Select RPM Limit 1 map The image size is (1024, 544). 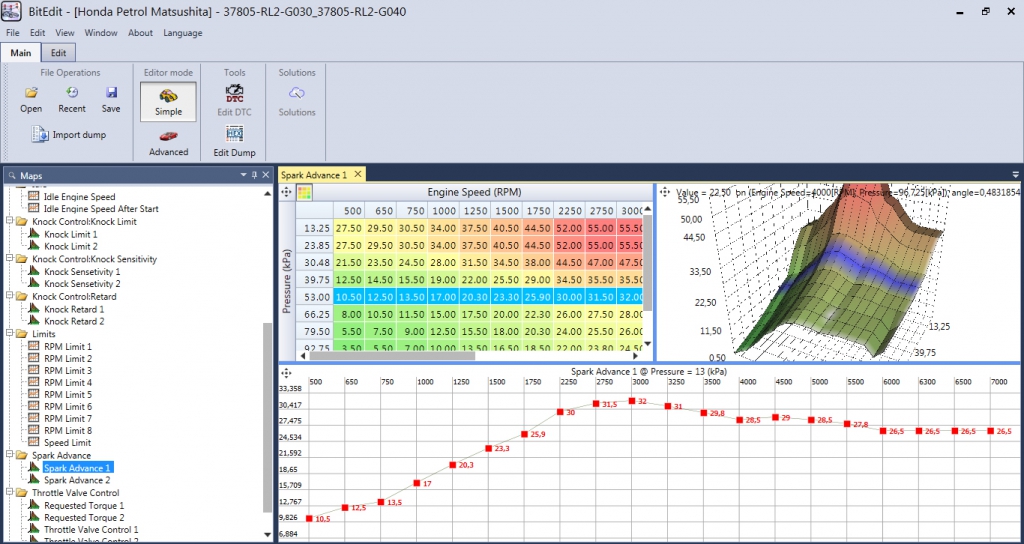click(68, 346)
